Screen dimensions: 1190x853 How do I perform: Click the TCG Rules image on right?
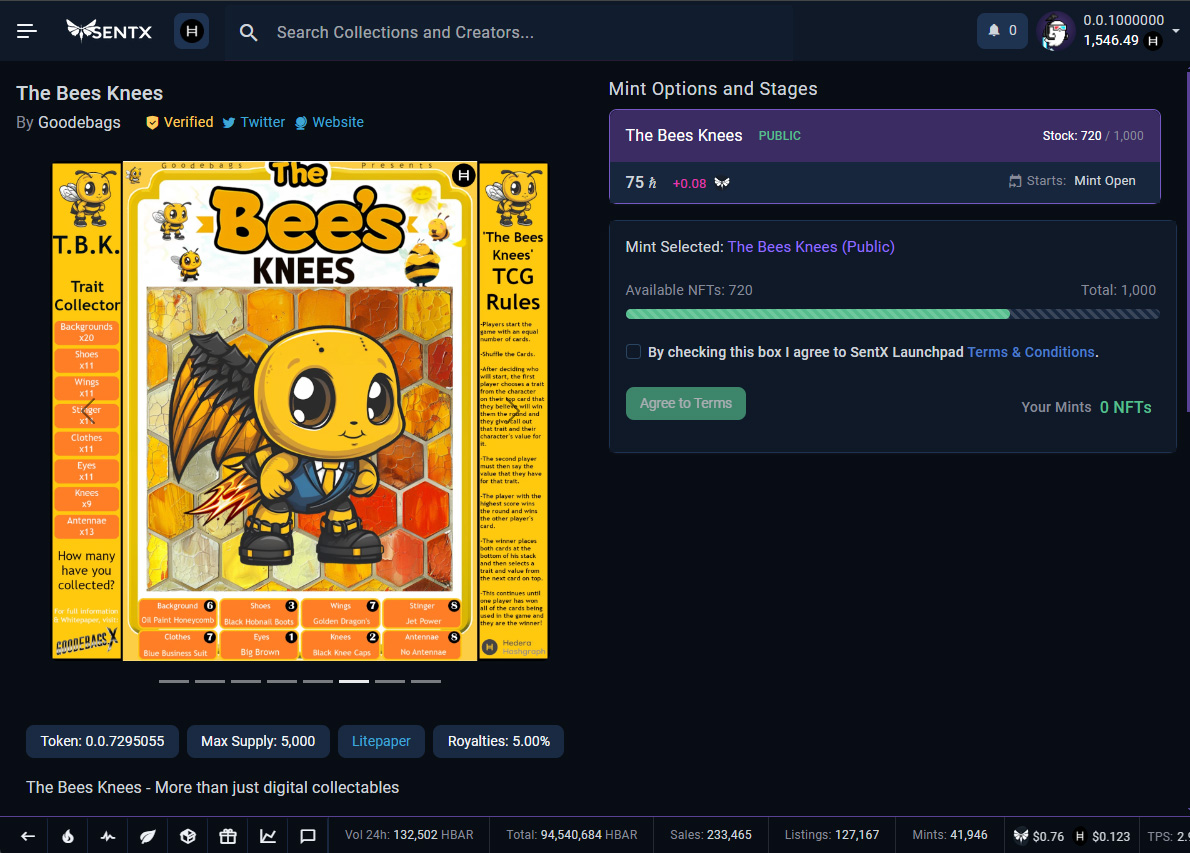tap(513, 411)
